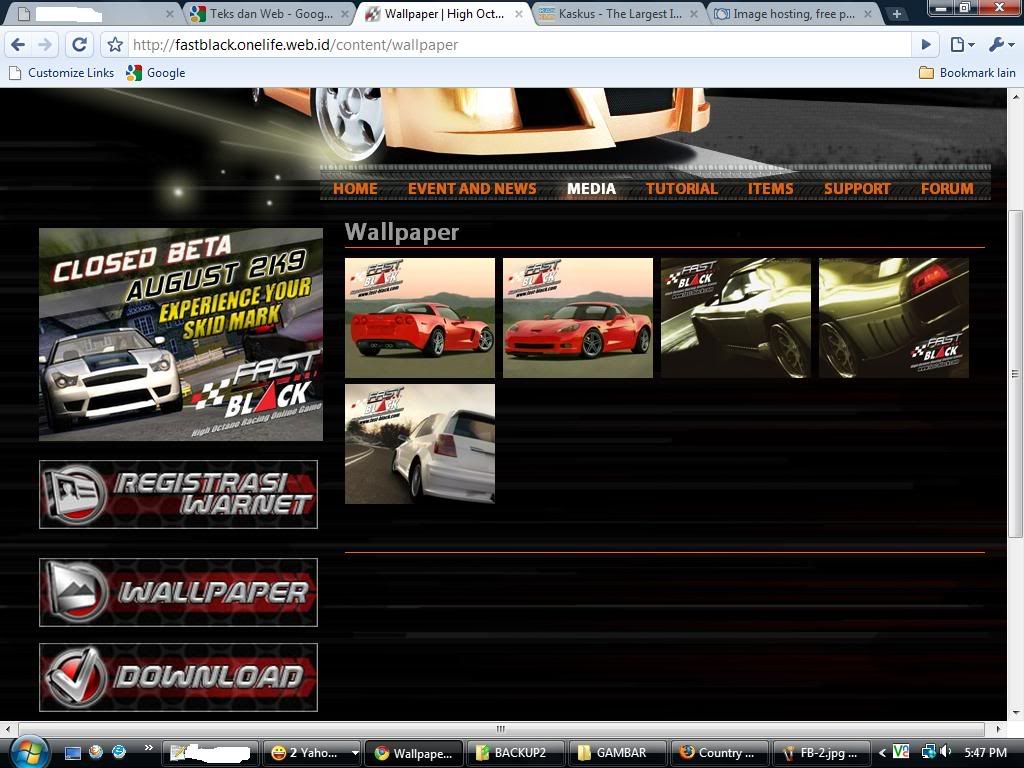Close the Image hosting tab

coord(868,14)
